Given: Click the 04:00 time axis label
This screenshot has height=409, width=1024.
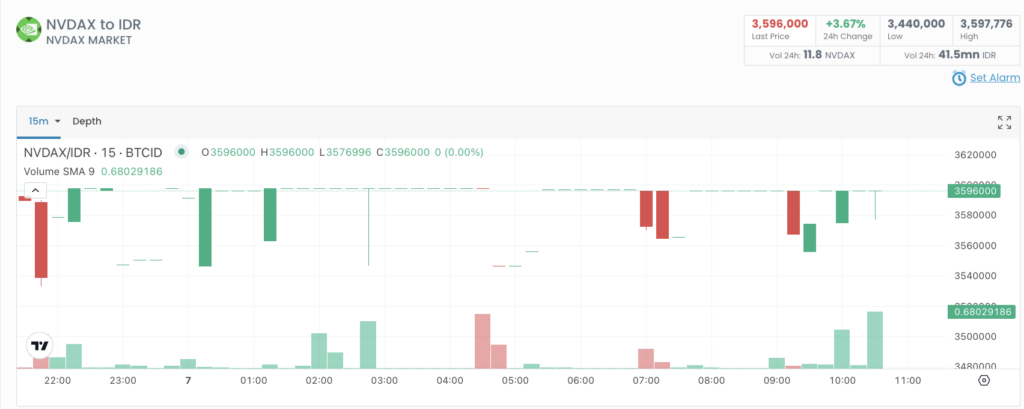Looking at the screenshot, I should (449, 381).
